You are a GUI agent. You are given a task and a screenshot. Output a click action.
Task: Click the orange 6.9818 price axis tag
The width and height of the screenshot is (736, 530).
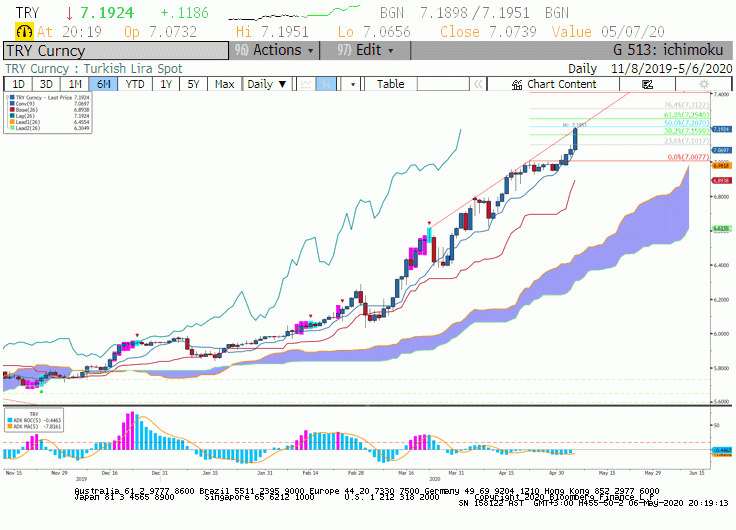[722, 166]
